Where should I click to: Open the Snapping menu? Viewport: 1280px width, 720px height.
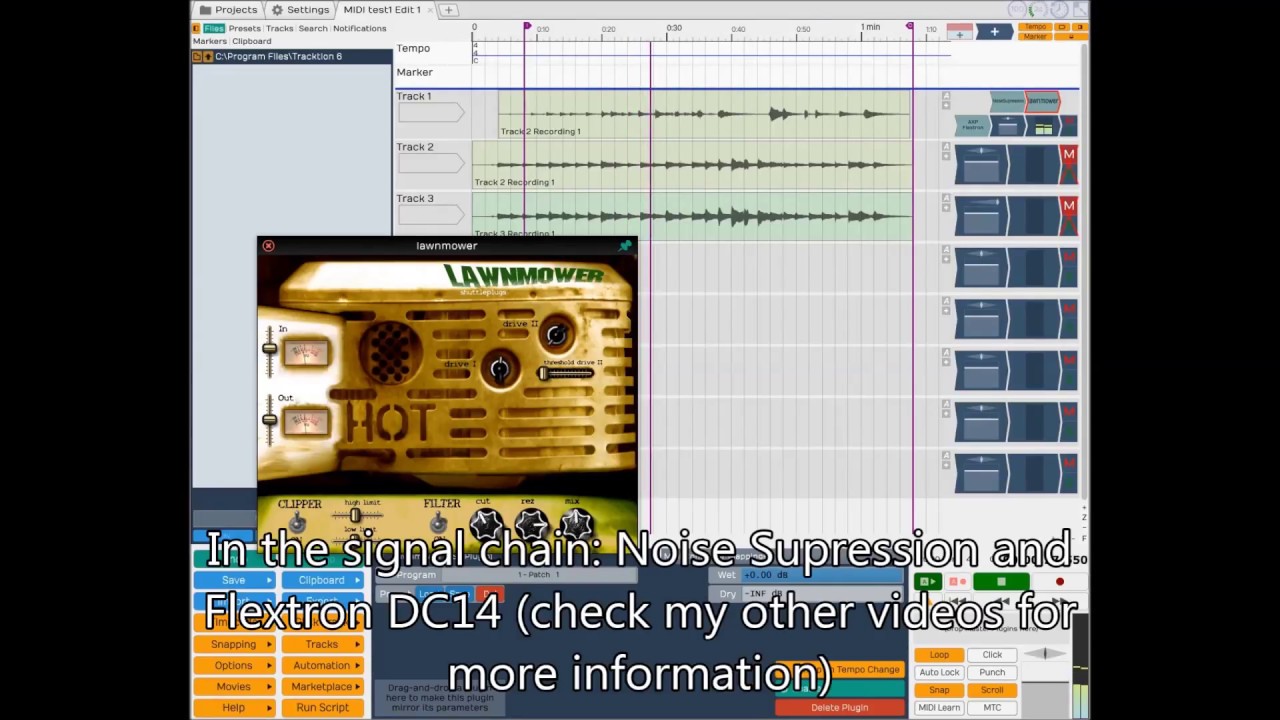(233, 644)
